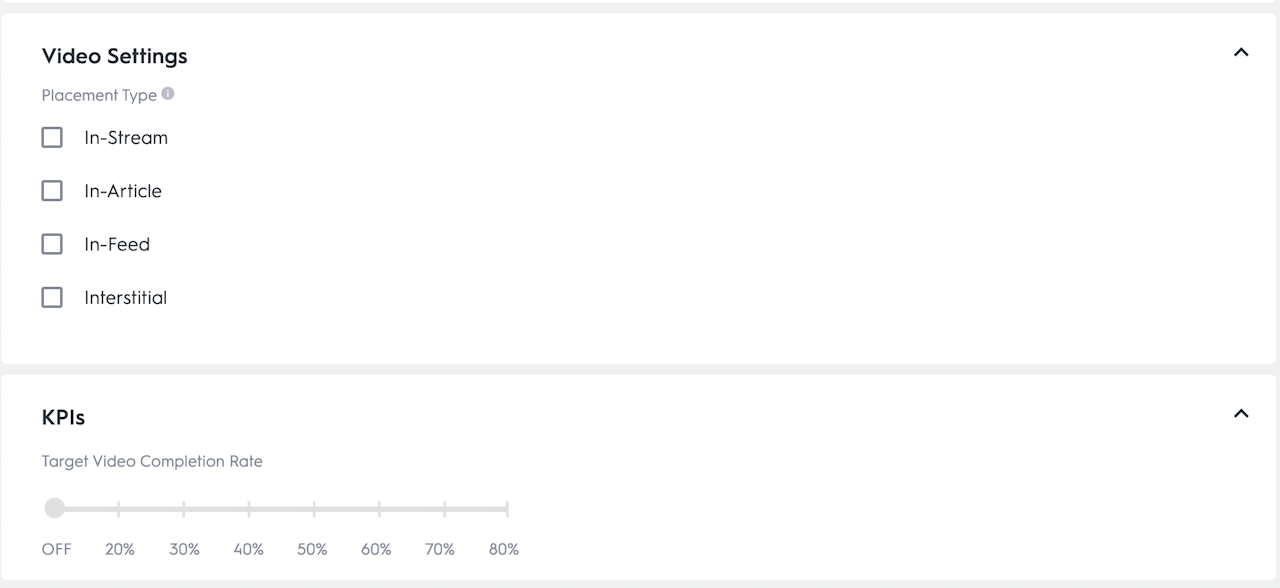1280x588 pixels.
Task: Click the Video Settings heading
Action: [x=115, y=56]
